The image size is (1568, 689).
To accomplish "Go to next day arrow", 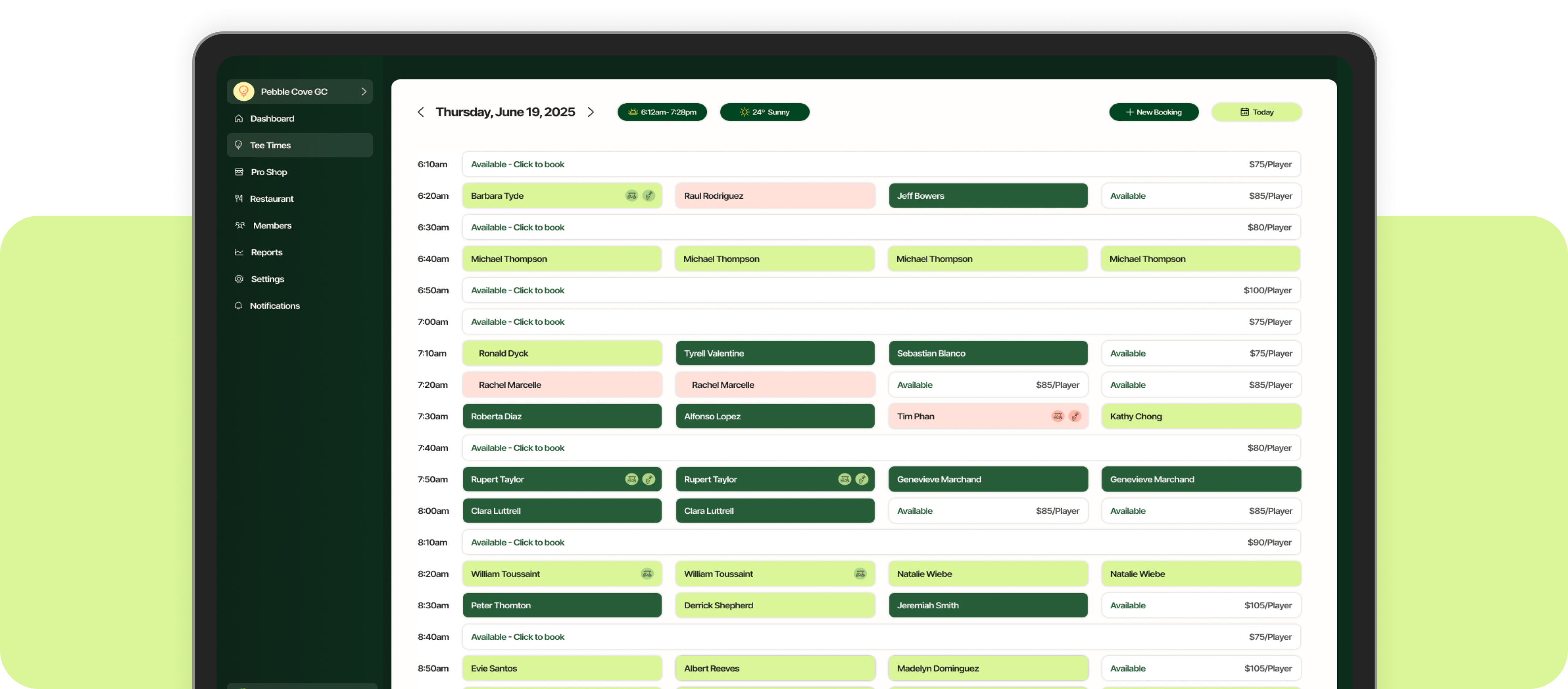I will point(591,112).
